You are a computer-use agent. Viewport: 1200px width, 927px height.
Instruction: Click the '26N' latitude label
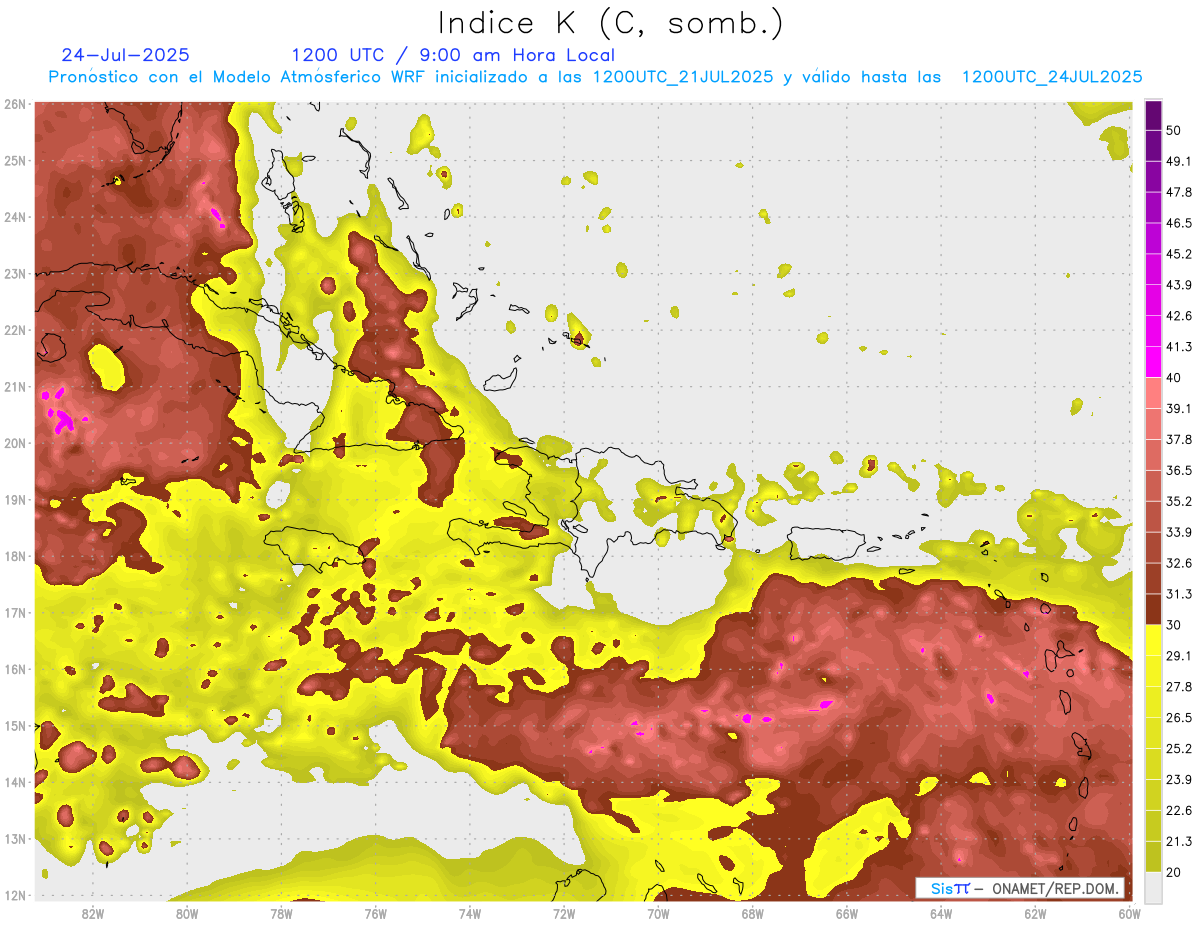point(15,104)
